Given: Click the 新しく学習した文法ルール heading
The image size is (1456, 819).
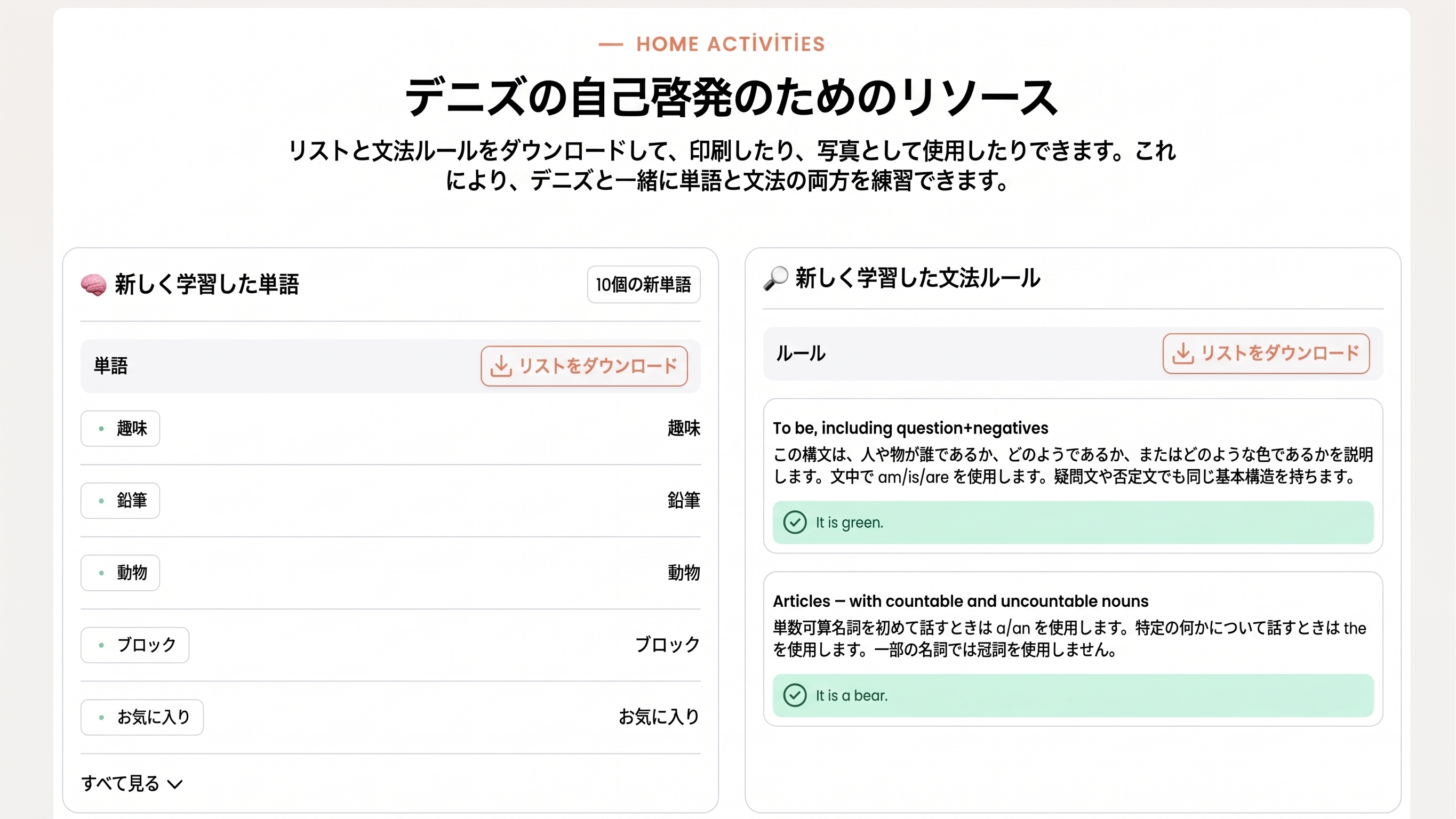Looking at the screenshot, I should (917, 278).
